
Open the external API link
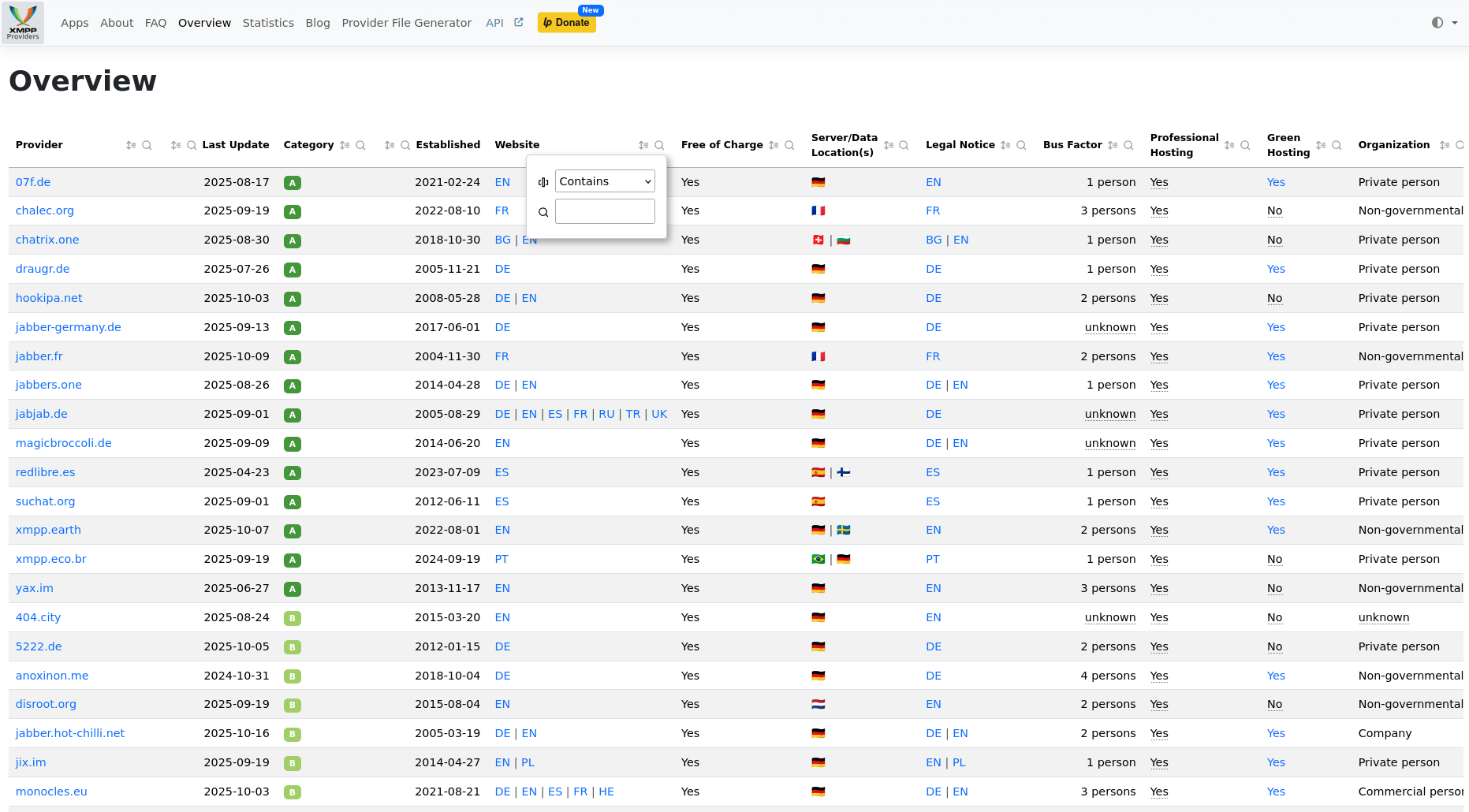coord(504,23)
